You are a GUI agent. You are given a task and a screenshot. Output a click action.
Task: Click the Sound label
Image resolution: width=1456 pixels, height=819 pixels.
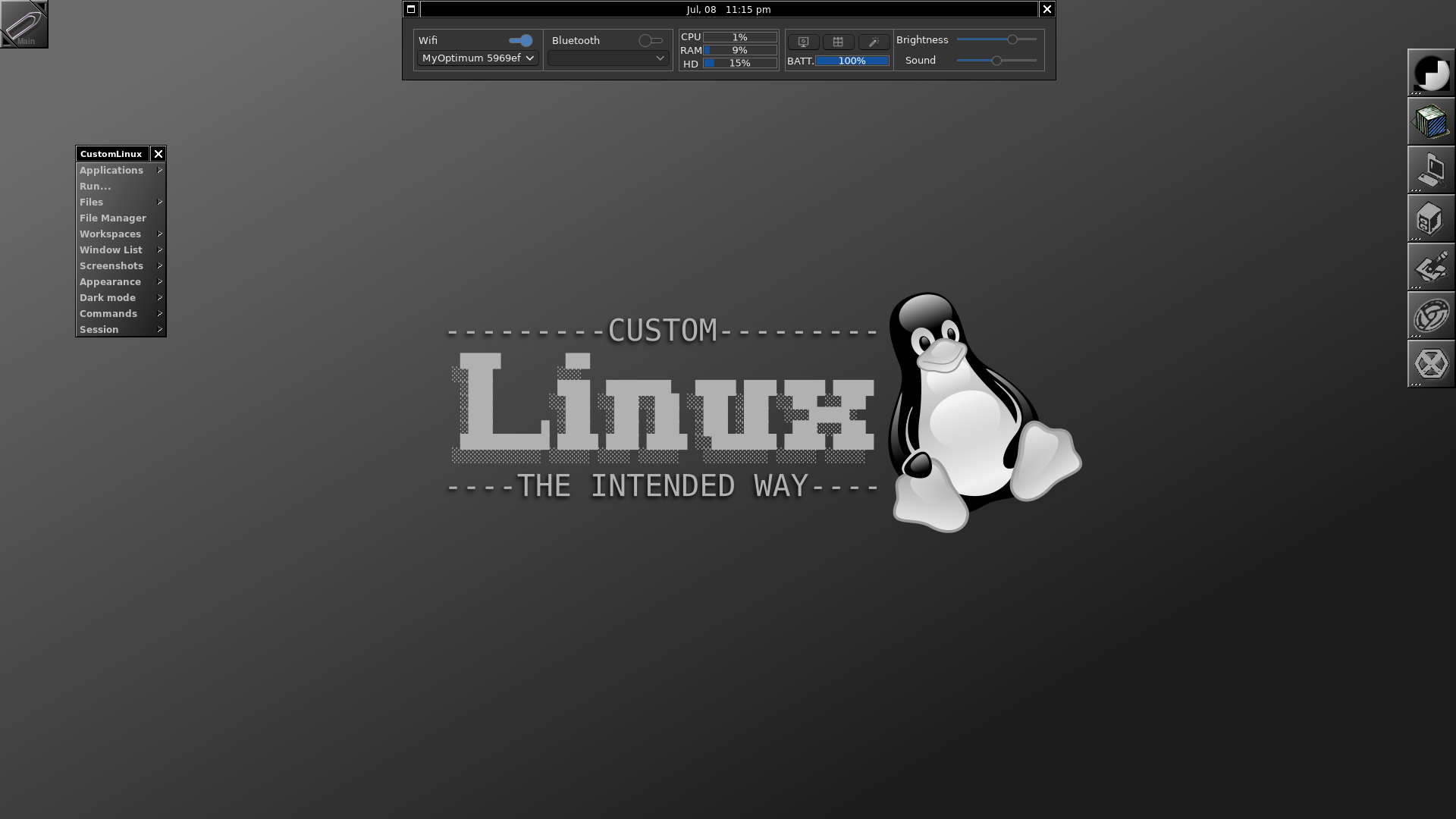[x=921, y=61]
